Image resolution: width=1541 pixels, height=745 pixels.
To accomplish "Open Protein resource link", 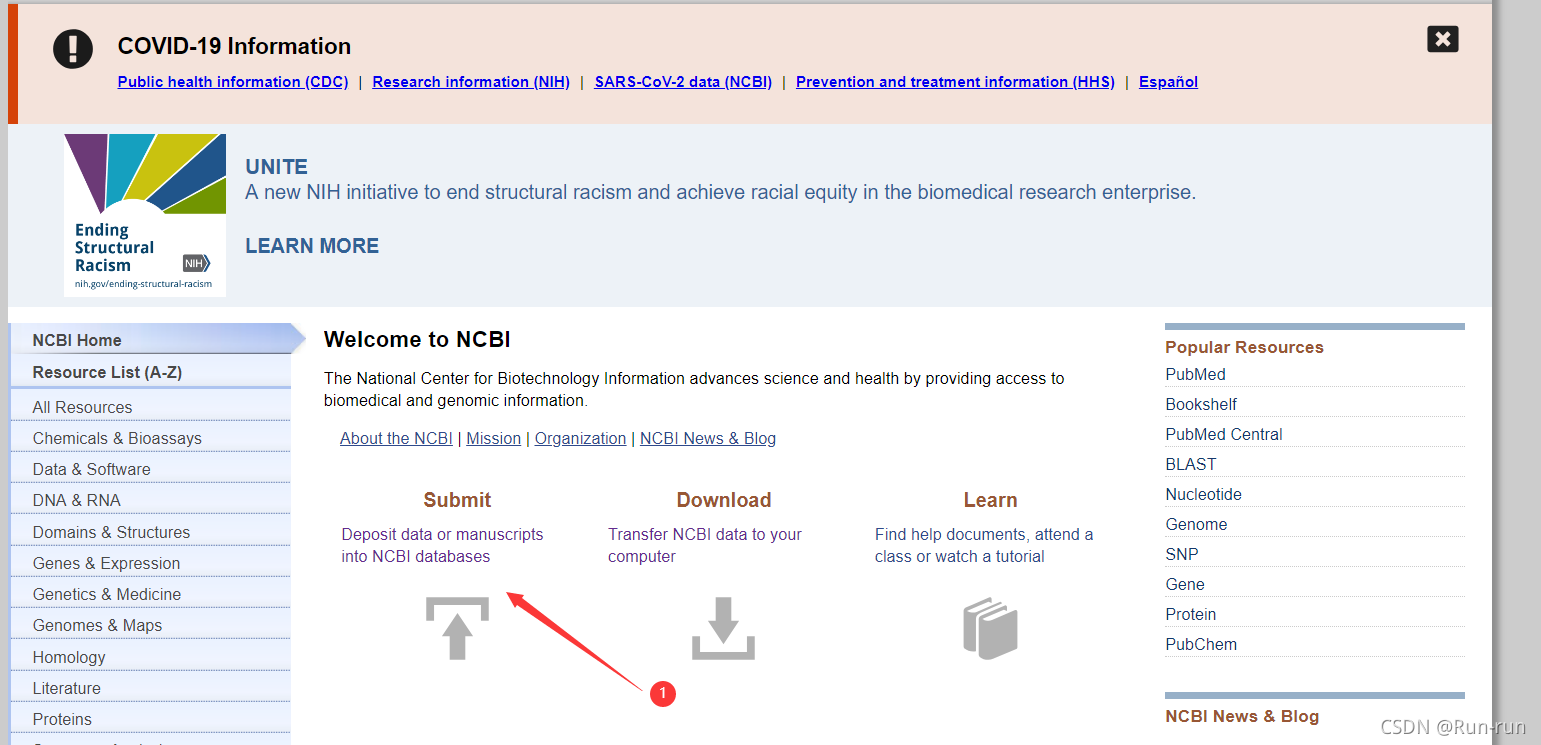I will tap(1191, 614).
